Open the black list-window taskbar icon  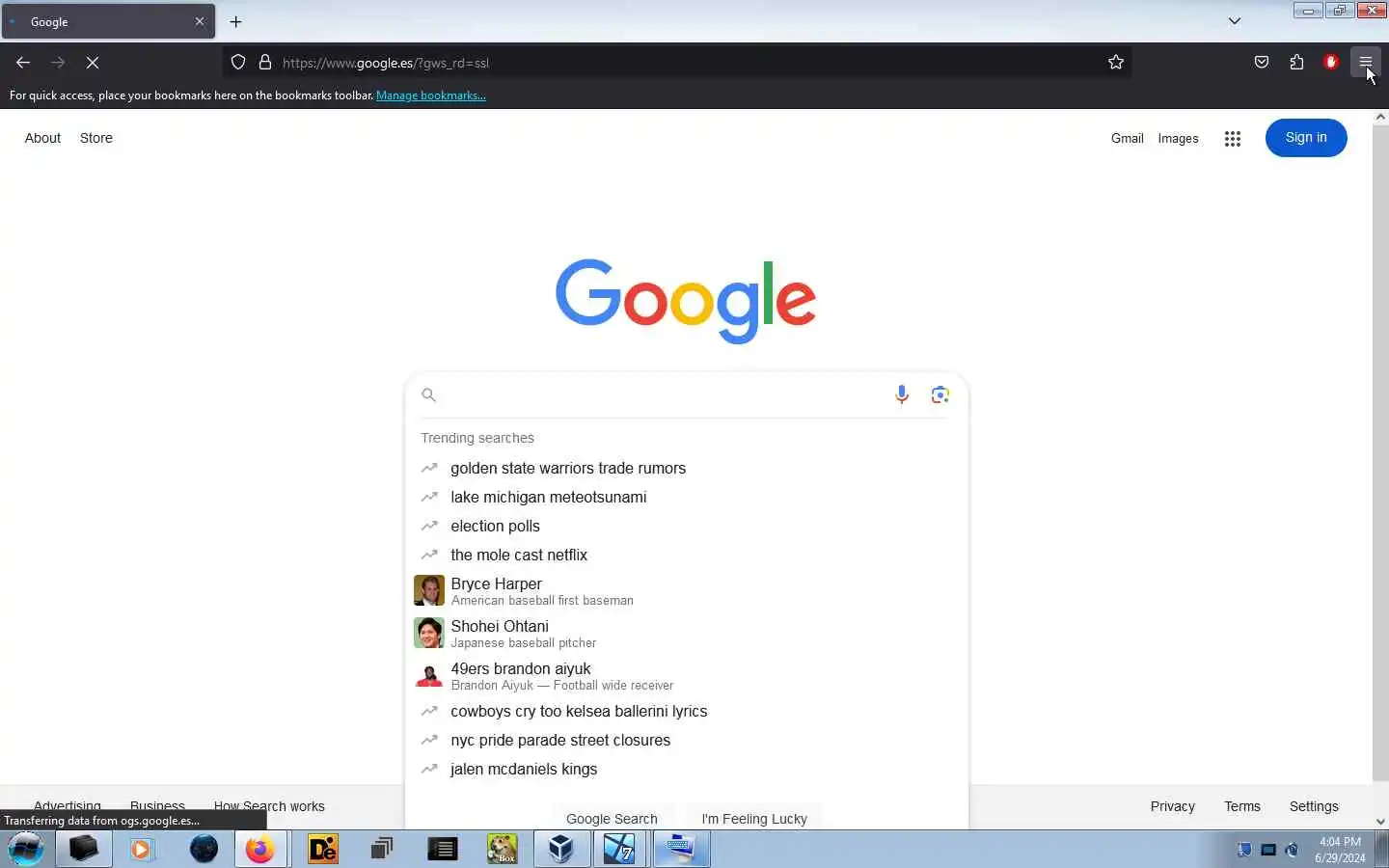442,849
